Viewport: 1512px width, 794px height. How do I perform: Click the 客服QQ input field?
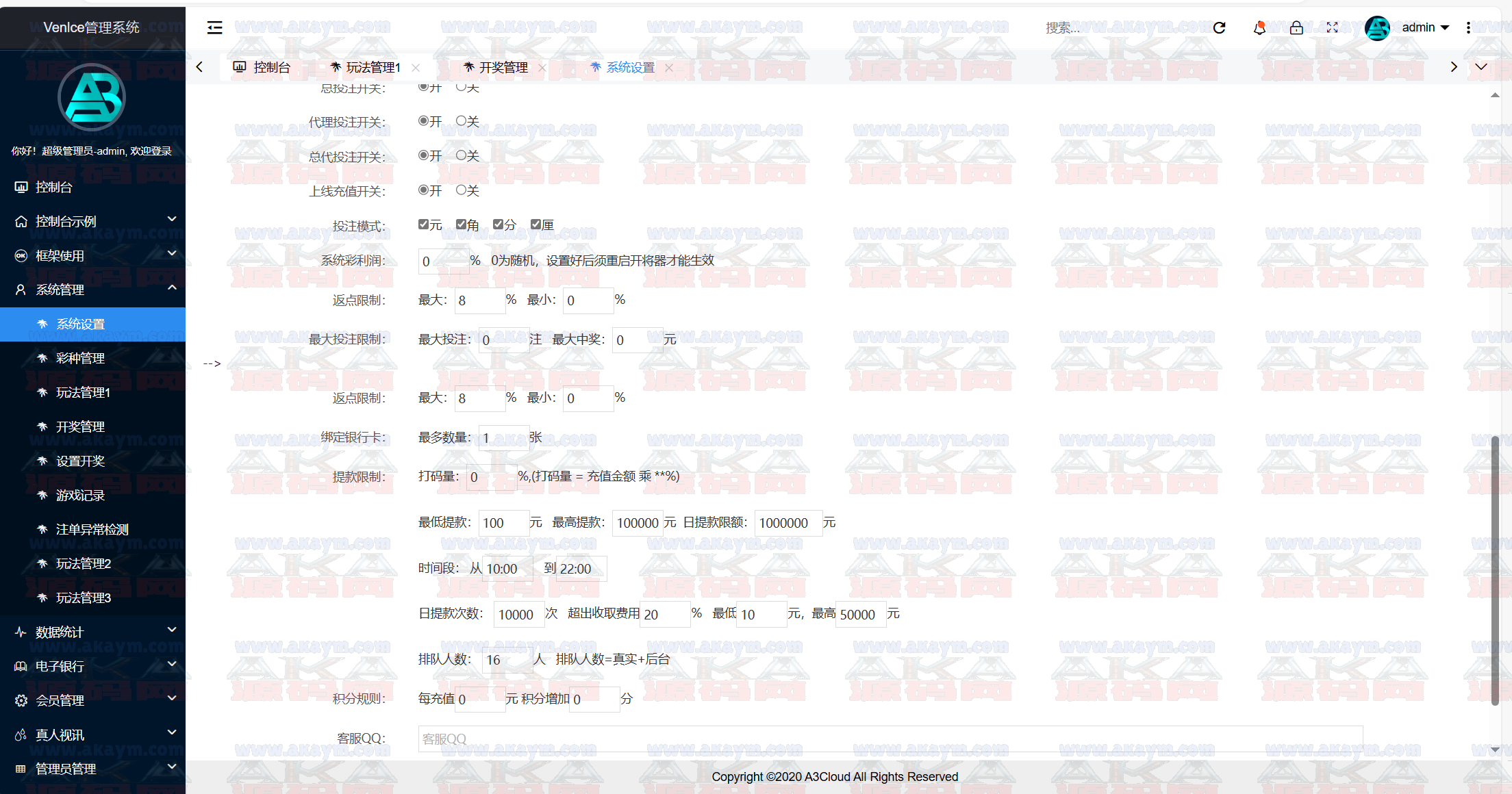(x=890, y=739)
